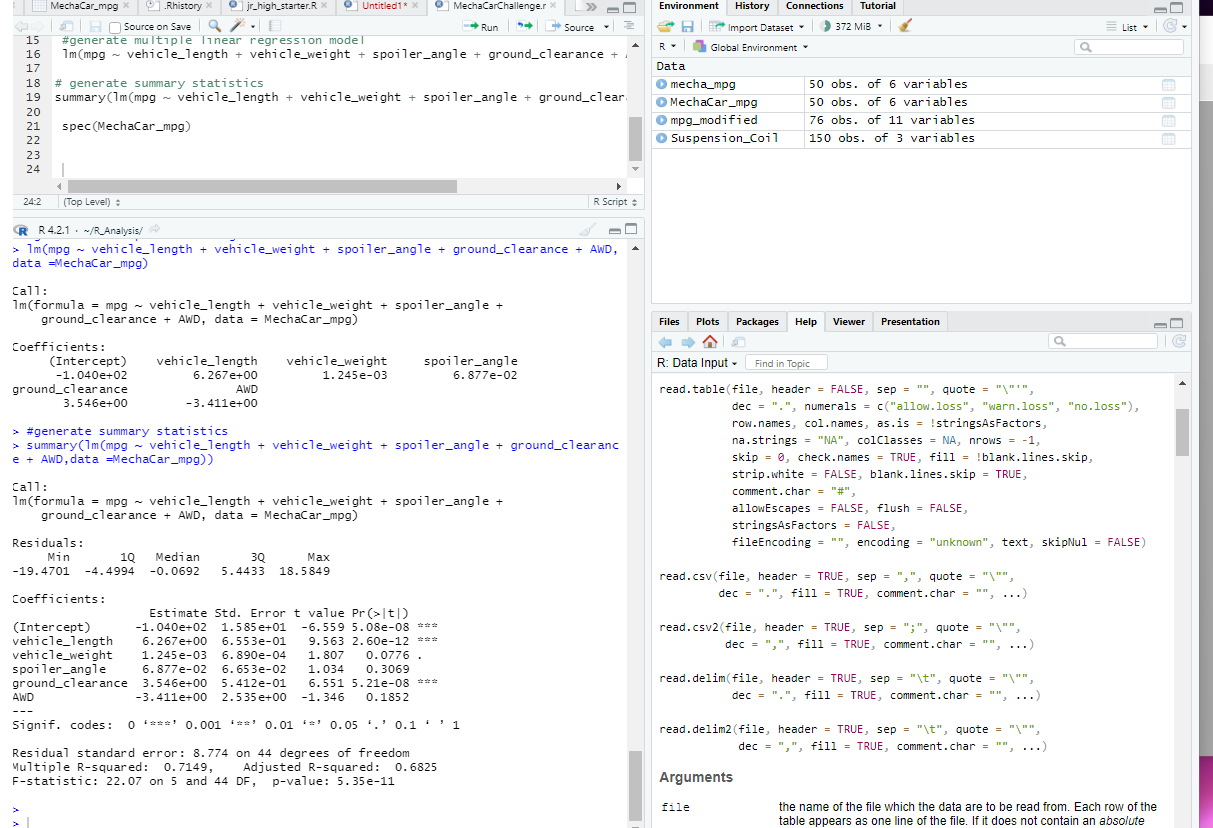This screenshot has height=828, width=1213.
Task: Go to Help home with the house icon
Action: point(710,341)
